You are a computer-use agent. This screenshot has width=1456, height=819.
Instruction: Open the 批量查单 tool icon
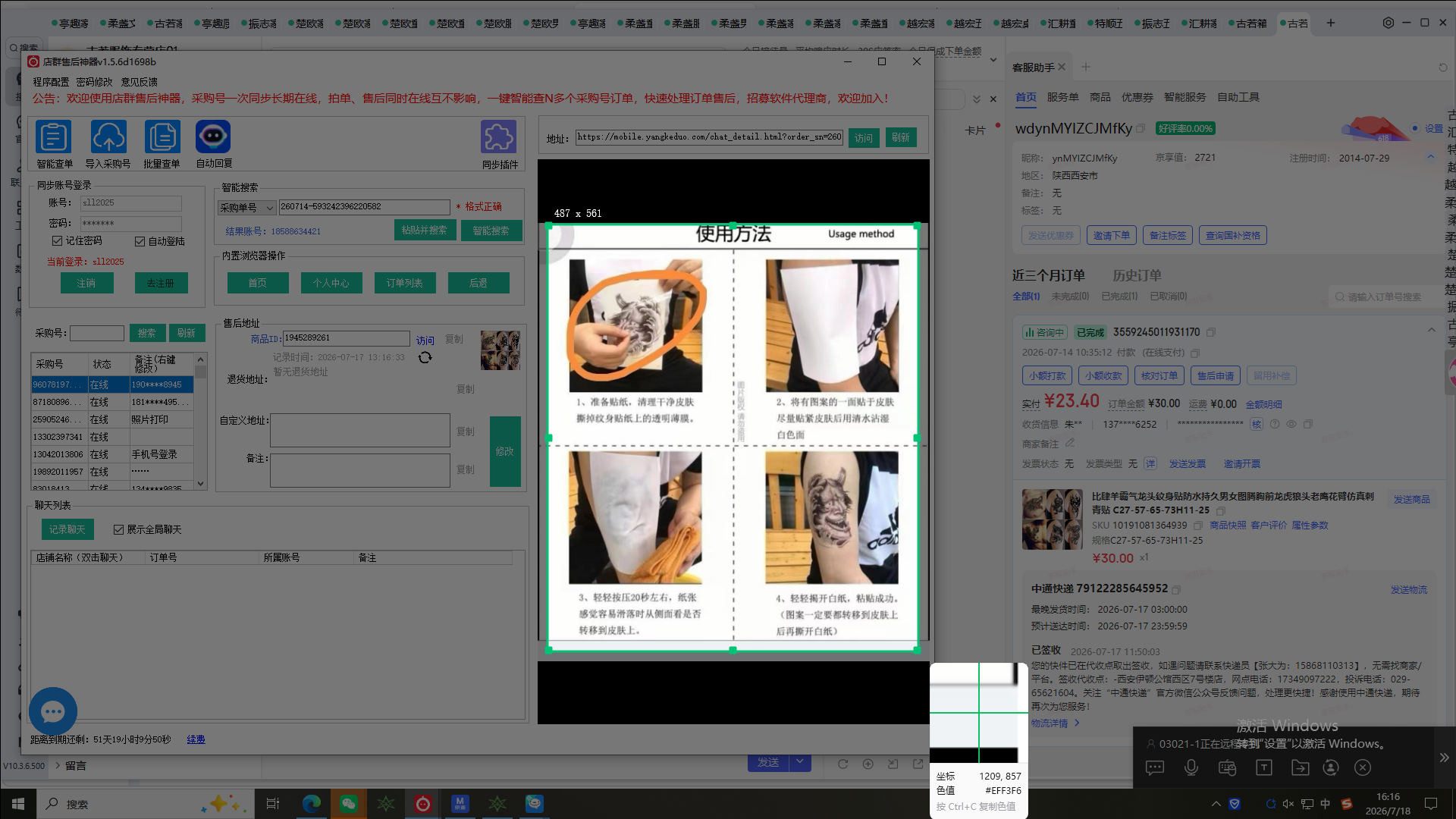pyautogui.click(x=162, y=137)
